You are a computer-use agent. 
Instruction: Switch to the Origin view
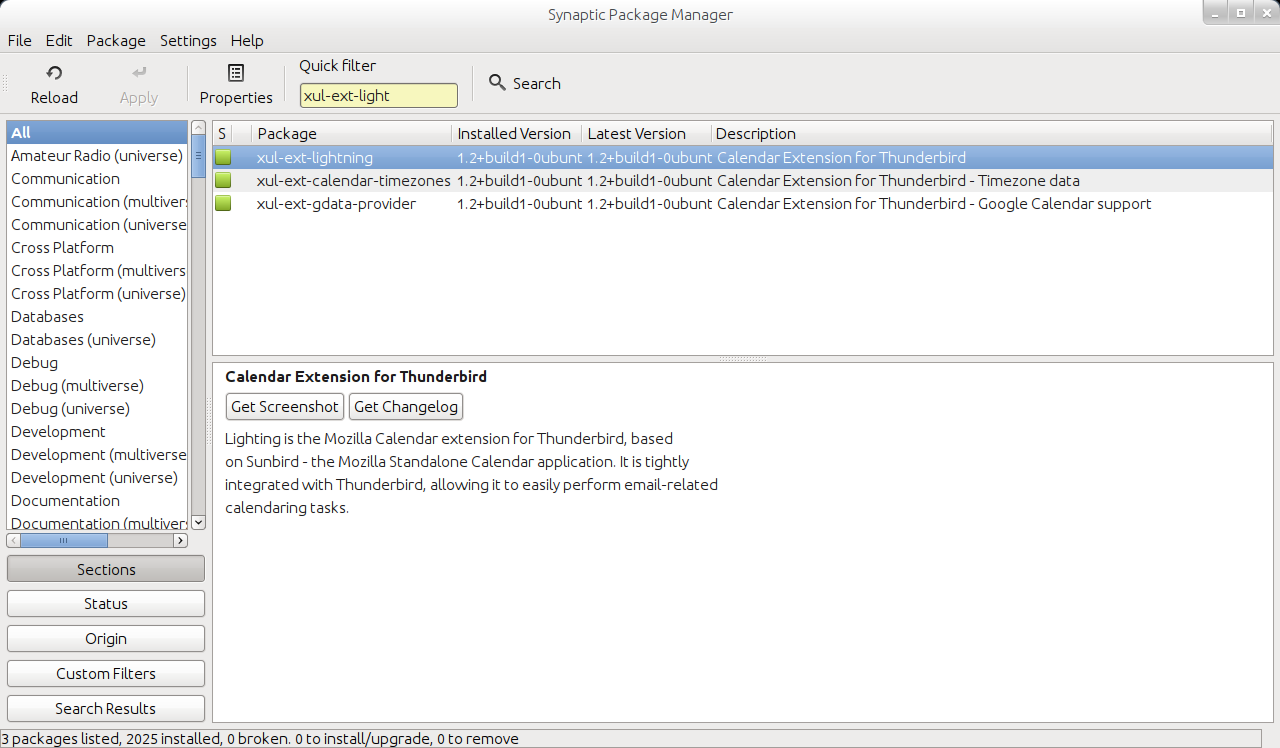click(x=106, y=639)
